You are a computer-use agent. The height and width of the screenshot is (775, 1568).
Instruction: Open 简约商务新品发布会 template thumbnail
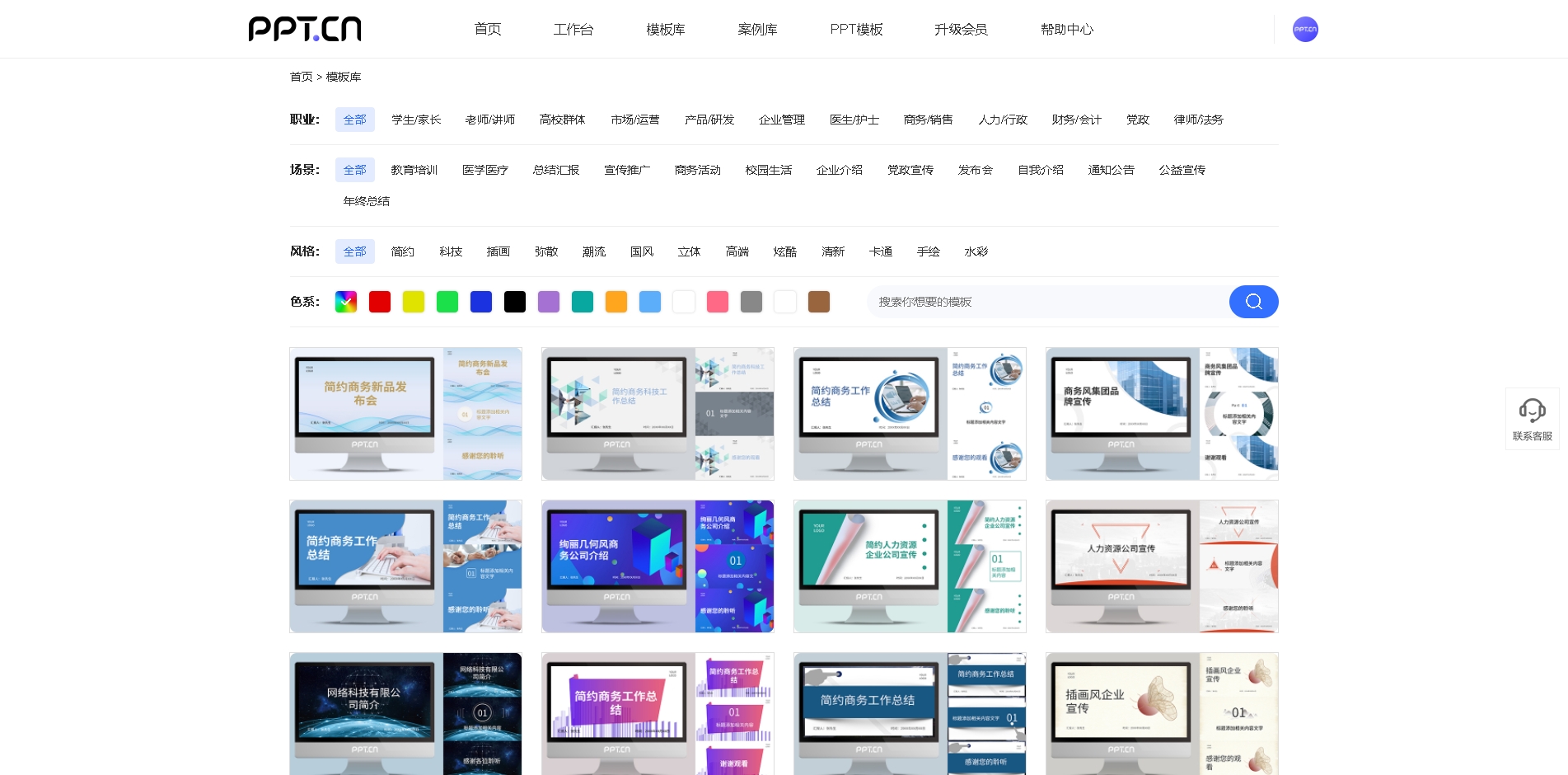tap(405, 414)
